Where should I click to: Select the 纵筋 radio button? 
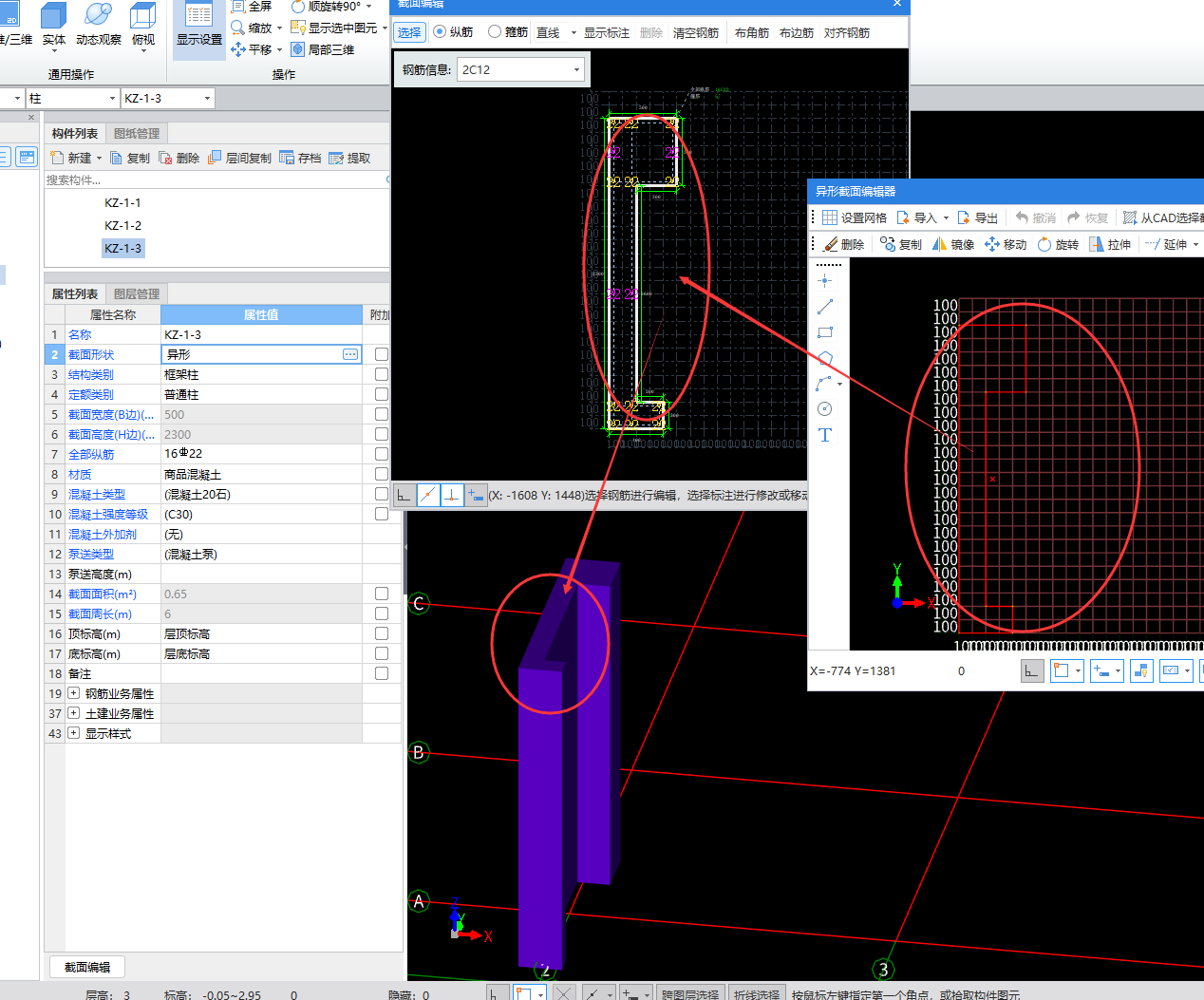click(440, 32)
